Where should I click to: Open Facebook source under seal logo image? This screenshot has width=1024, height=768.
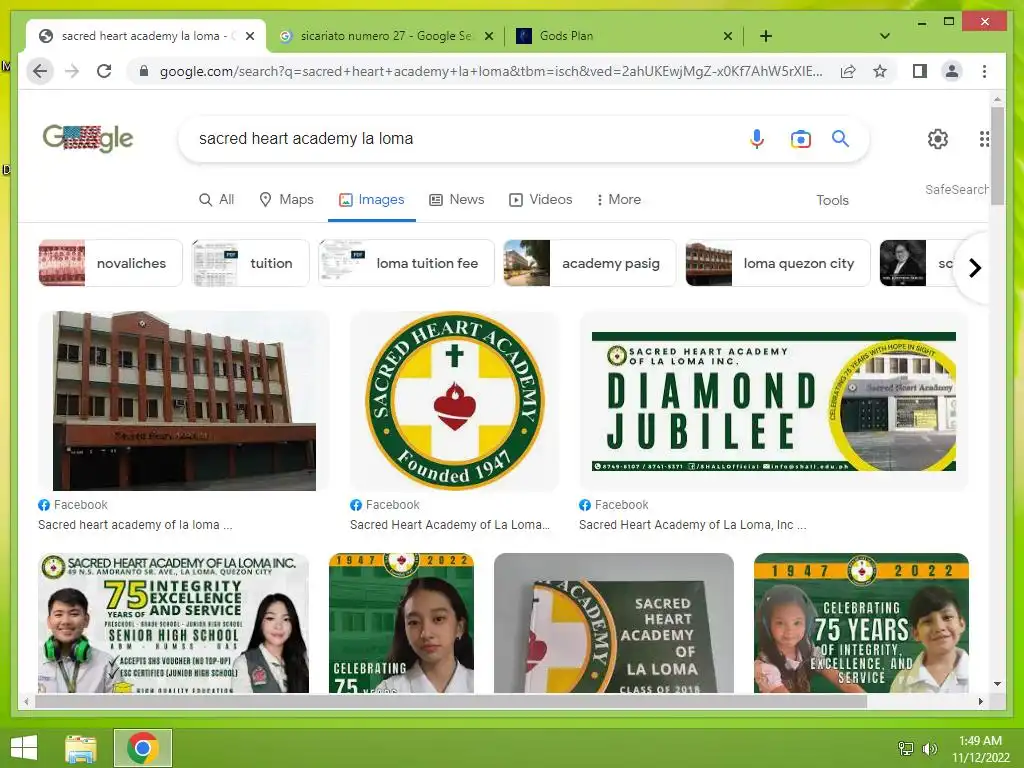click(385, 505)
